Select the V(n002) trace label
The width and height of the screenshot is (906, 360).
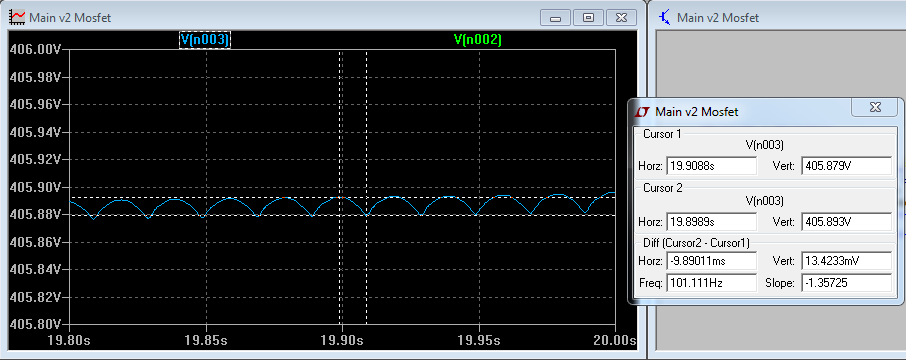click(477, 40)
